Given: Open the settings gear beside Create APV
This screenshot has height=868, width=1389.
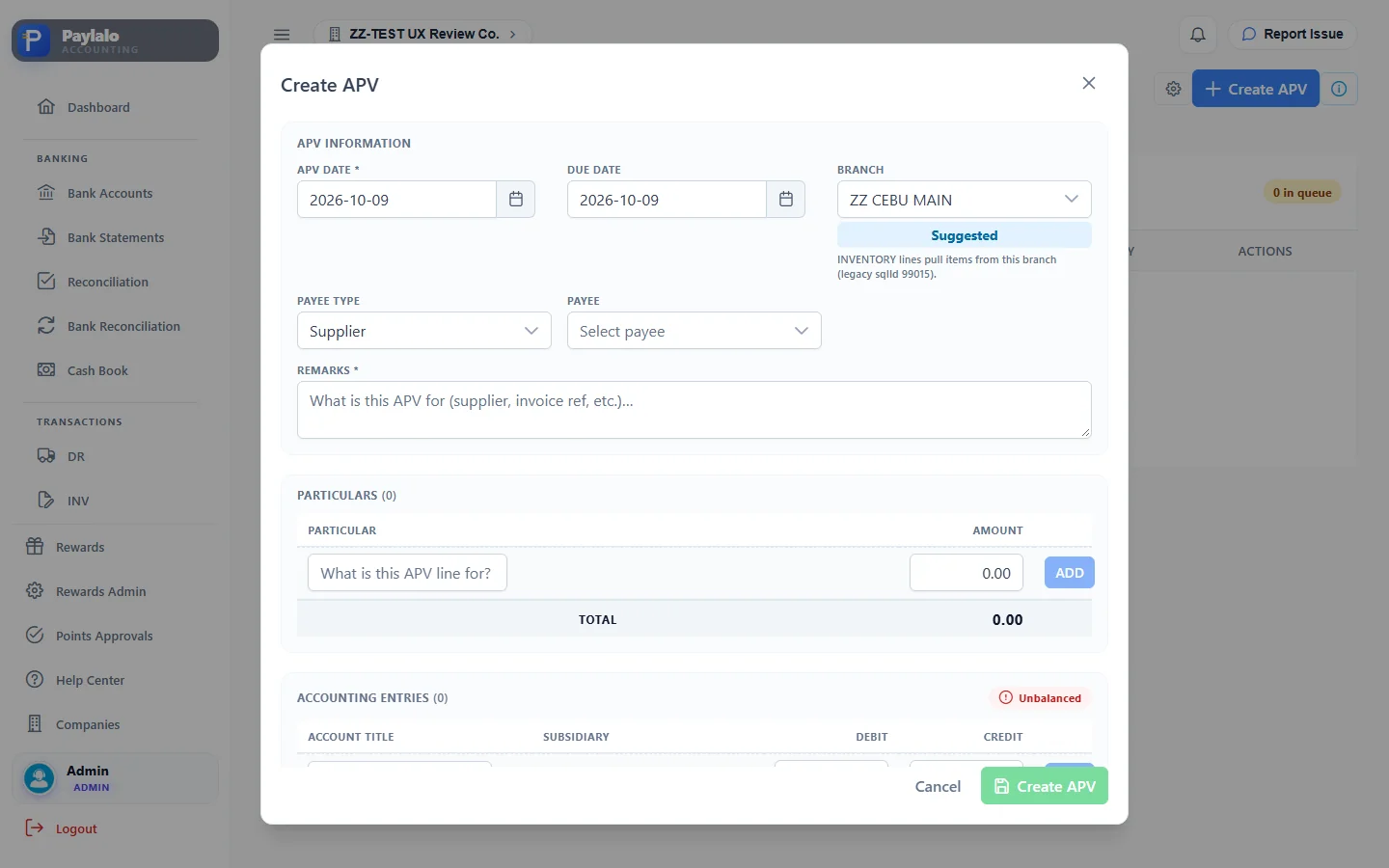Looking at the screenshot, I should [1173, 89].
